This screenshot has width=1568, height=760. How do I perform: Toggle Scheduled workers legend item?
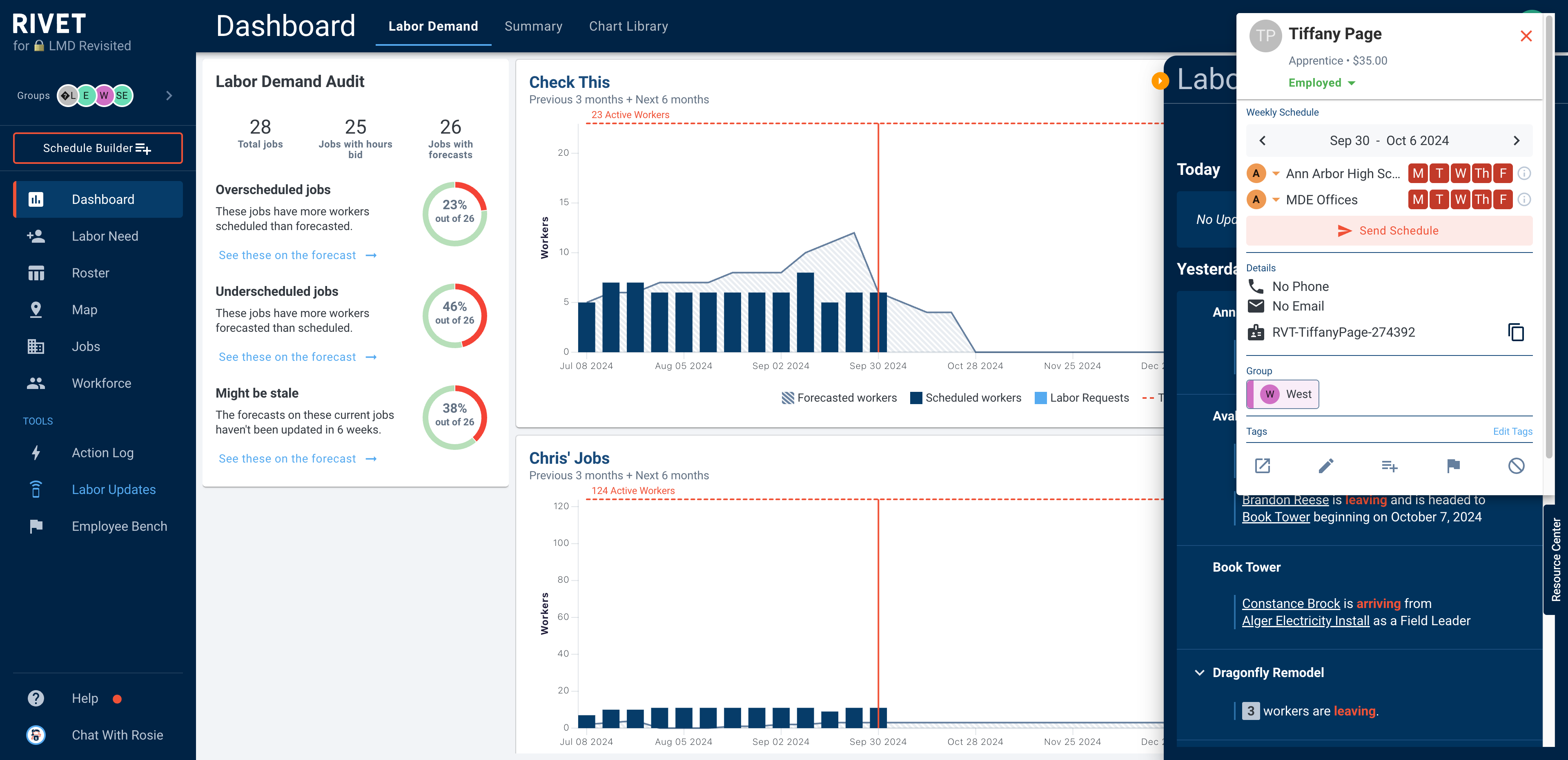pos(965,398)
